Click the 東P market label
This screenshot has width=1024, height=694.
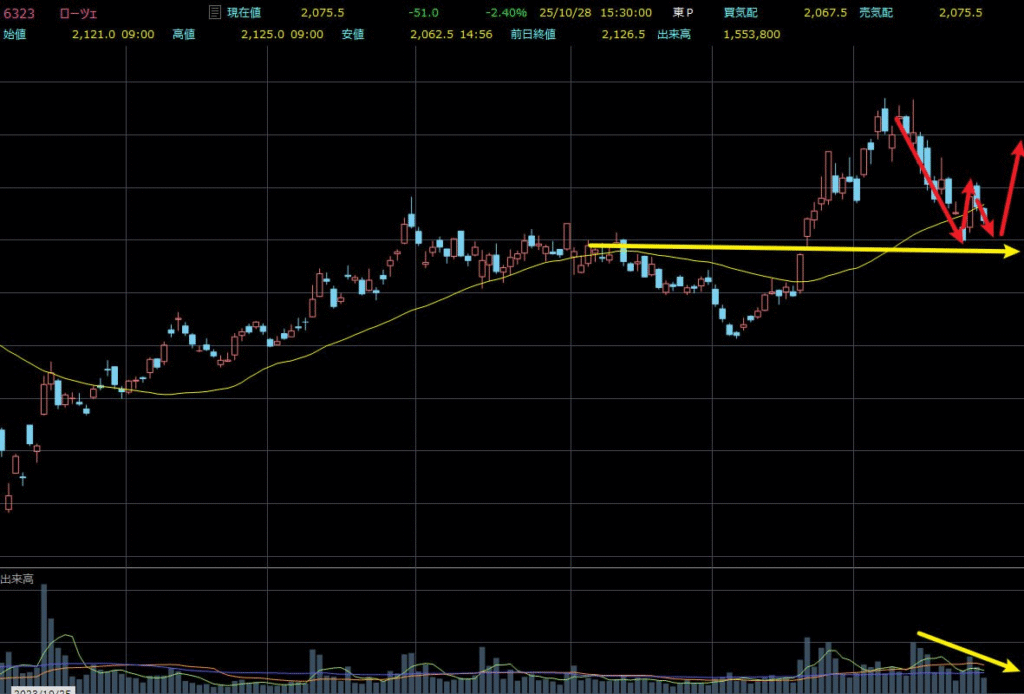[x=683, y=13]
